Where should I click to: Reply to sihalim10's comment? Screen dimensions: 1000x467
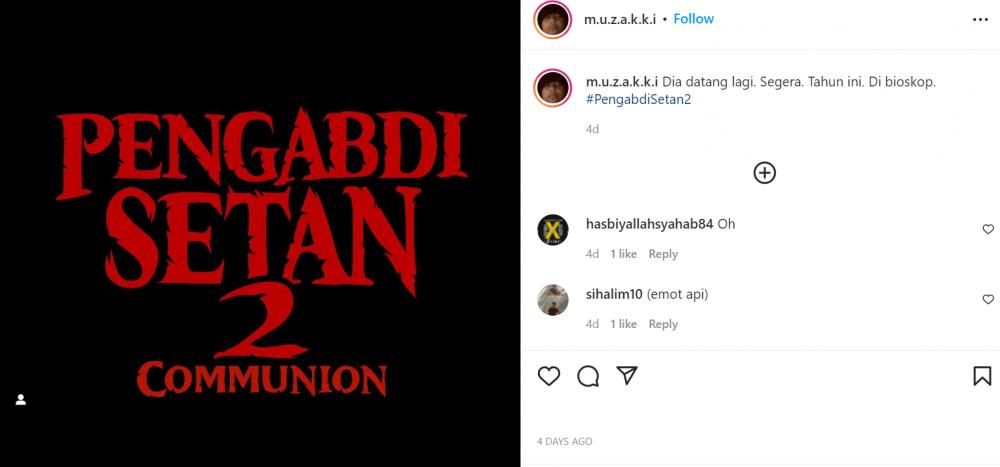point(663,324)
